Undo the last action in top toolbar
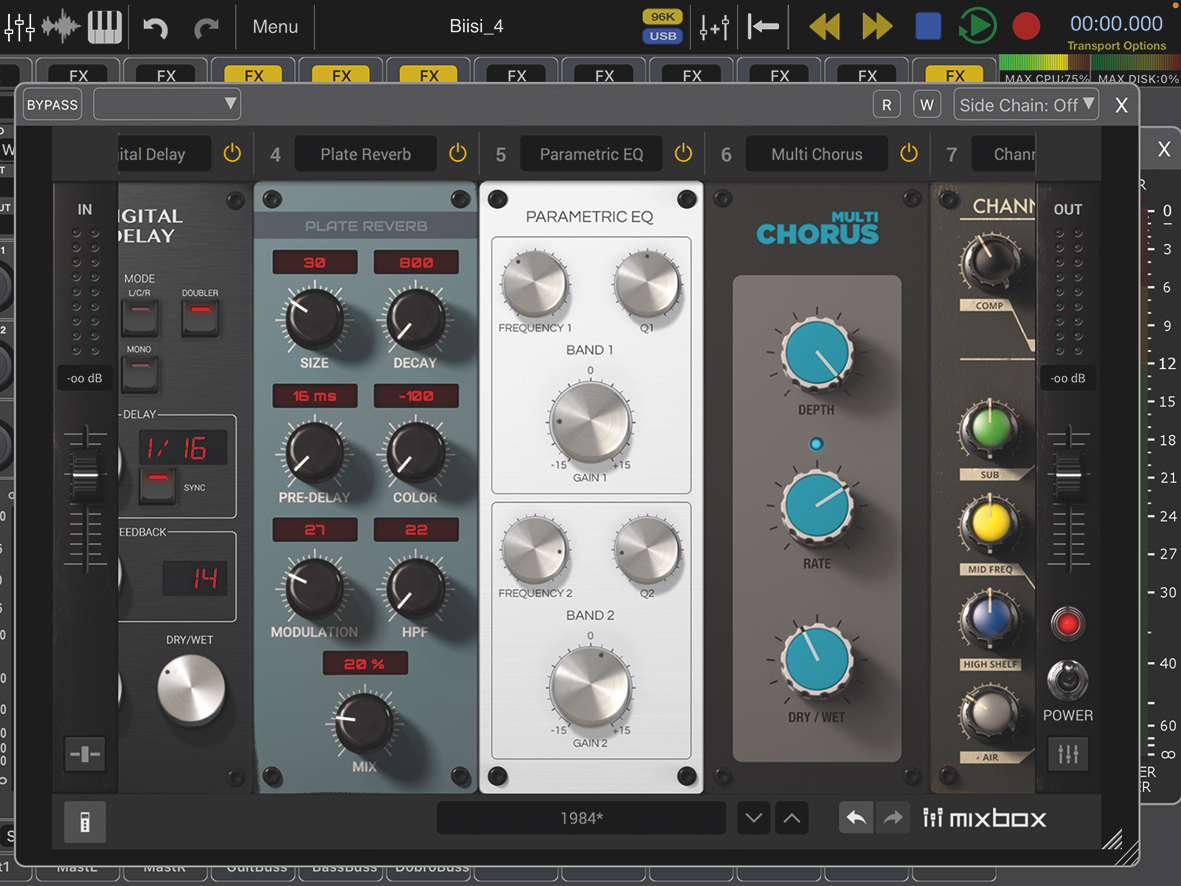The width and height of the screenshot is (1181, 886). [155, 28]
